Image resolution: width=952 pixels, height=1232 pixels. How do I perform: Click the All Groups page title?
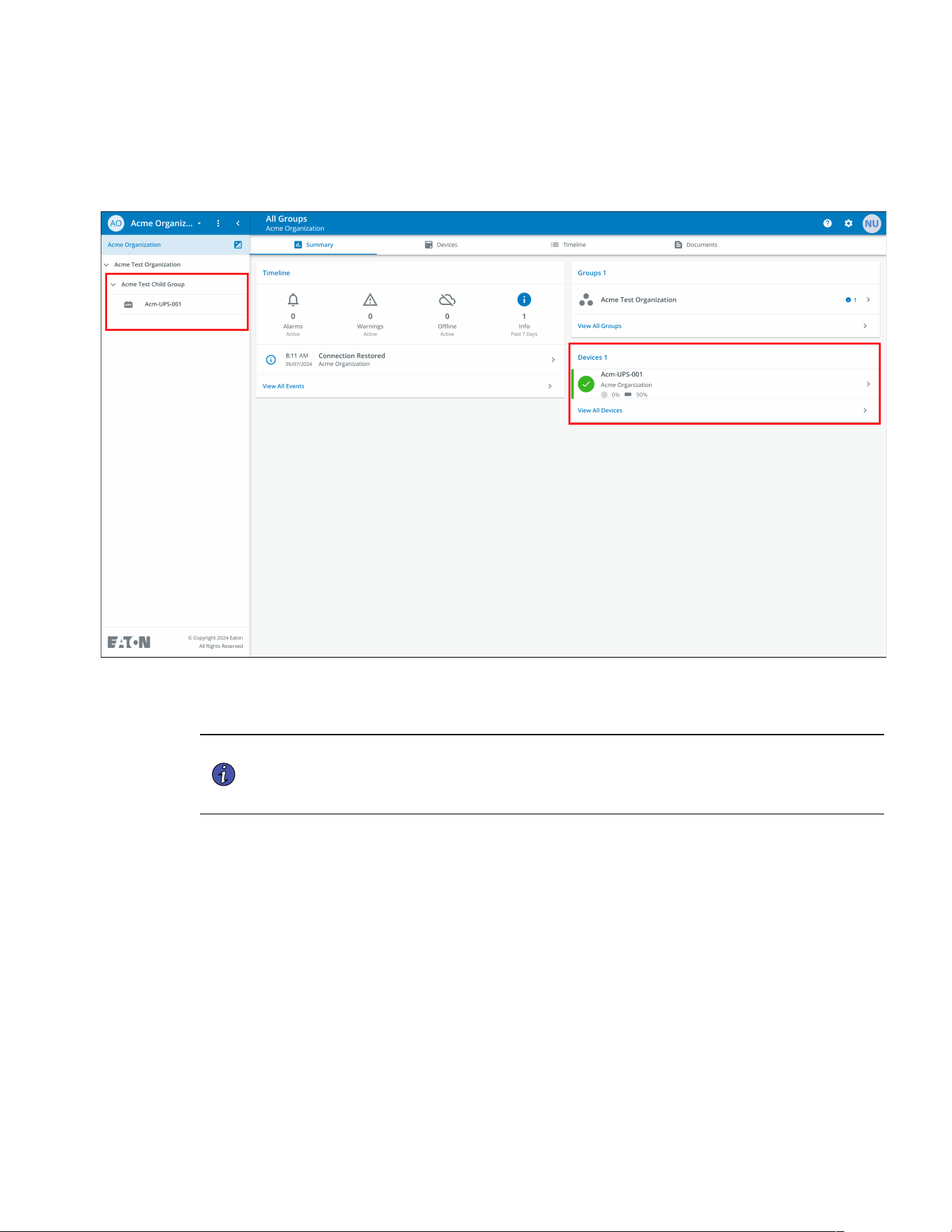tap(286, 219)
